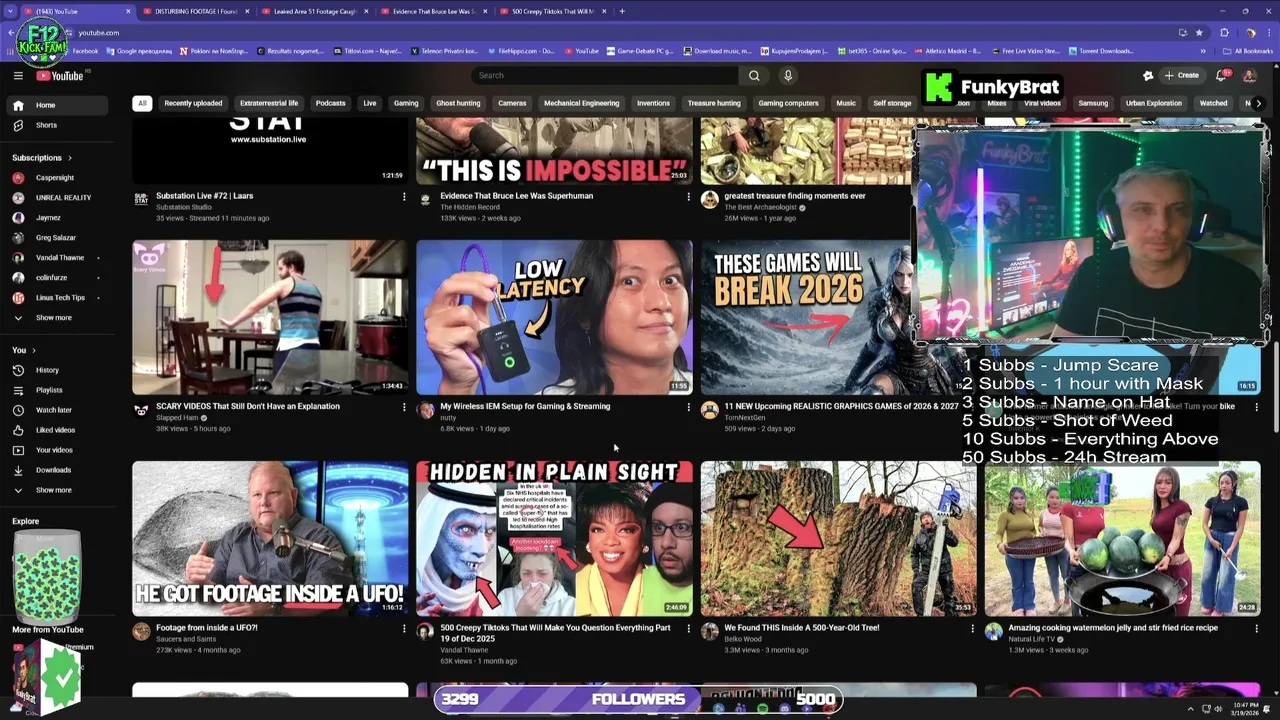This screenshot has height=720, width=1280.
Task: Select the Gaming computers chip
Action: (788, 103)
